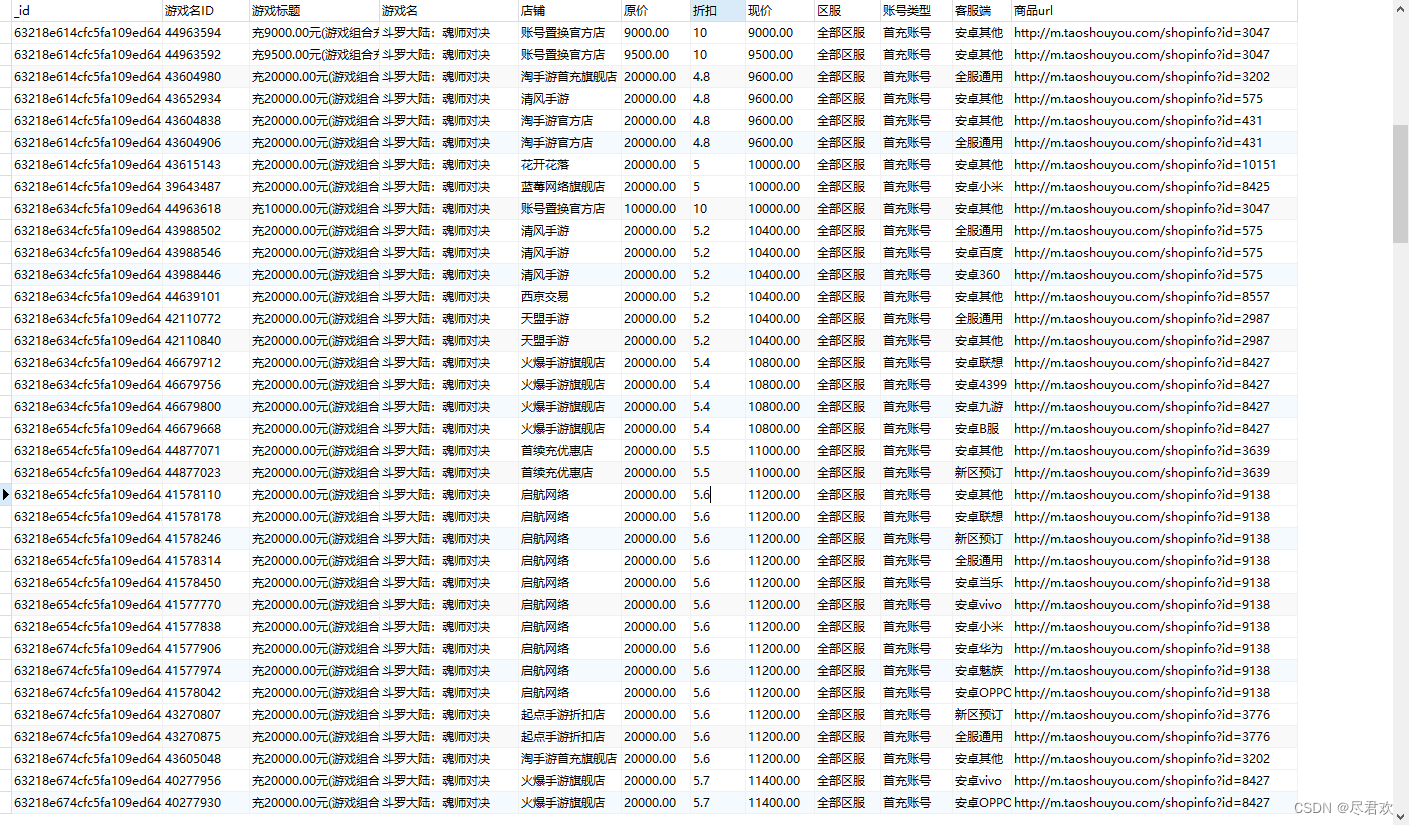
Task: Click the 首充账号 cell in row 41578246
Action: (x=916, y=539)
